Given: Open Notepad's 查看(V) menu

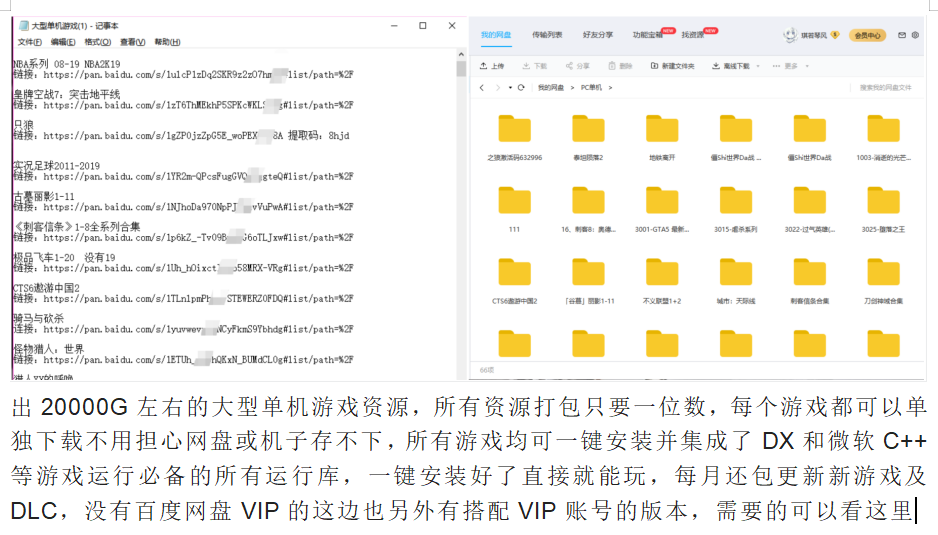Looking at the screenshot, I should (x=132, y=42).
